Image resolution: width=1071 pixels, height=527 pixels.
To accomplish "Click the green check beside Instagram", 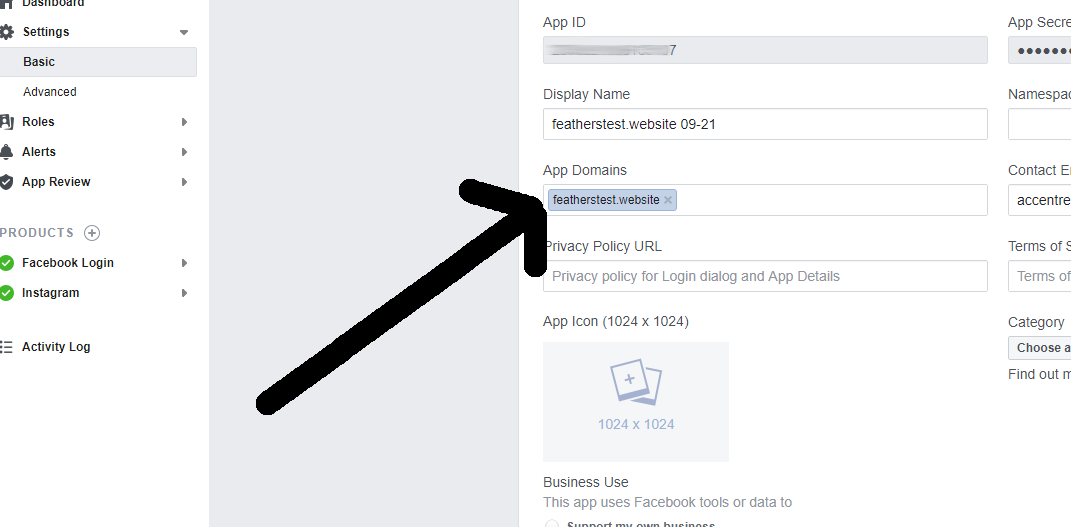I will coord(6,293).
